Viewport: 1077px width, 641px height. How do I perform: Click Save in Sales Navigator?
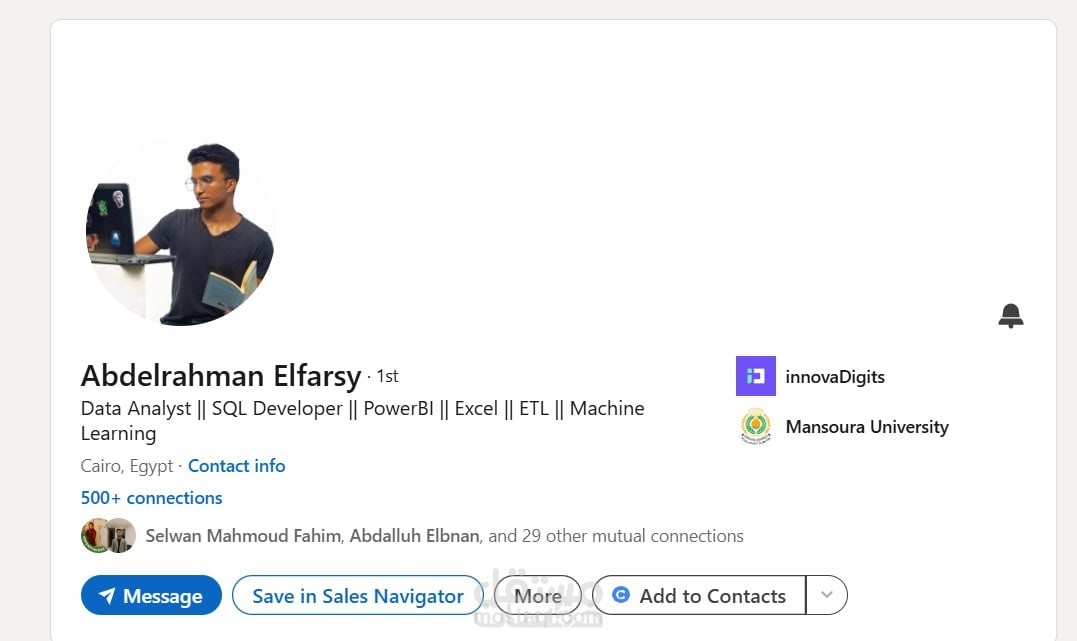tap(358, 595)
